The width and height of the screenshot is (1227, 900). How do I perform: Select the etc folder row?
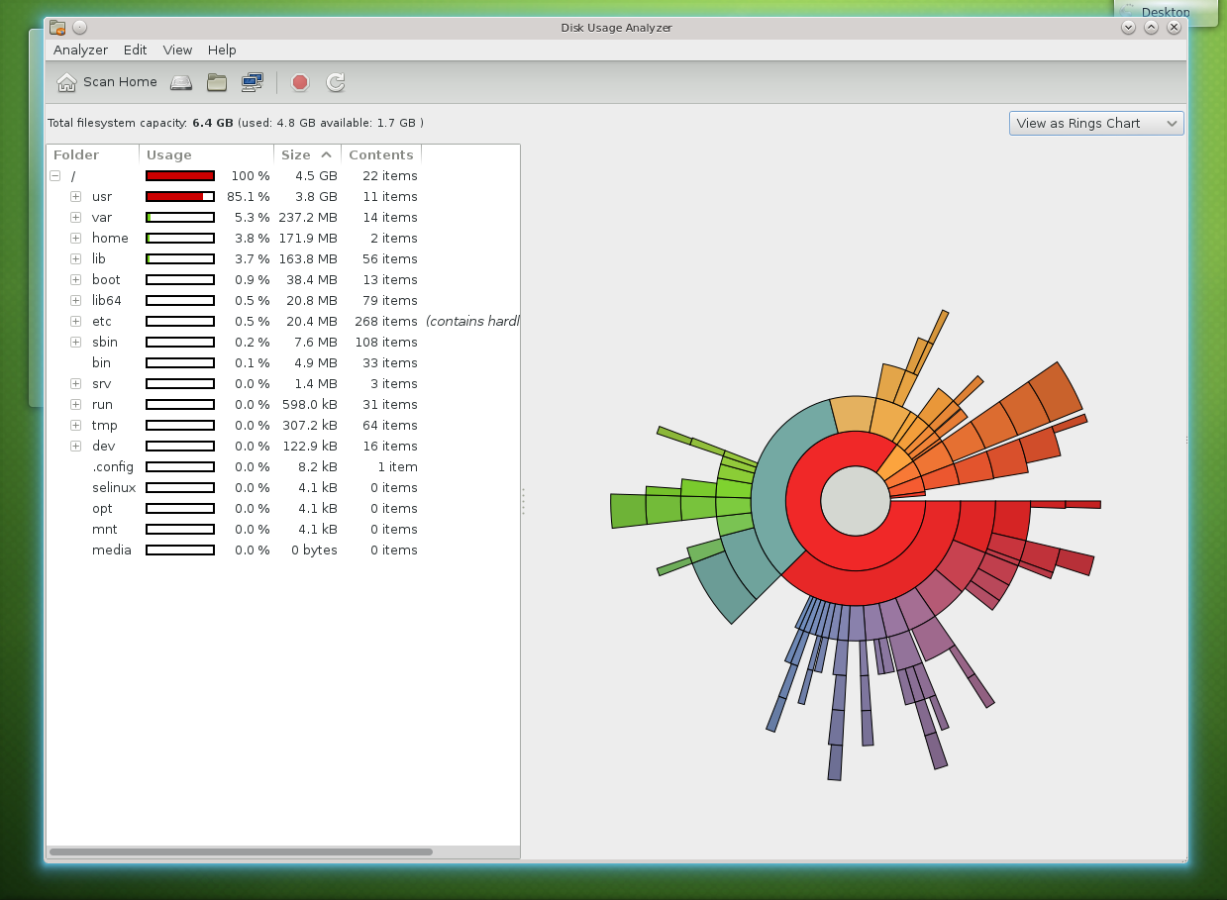pyautogui.click(x=102, y=322)
